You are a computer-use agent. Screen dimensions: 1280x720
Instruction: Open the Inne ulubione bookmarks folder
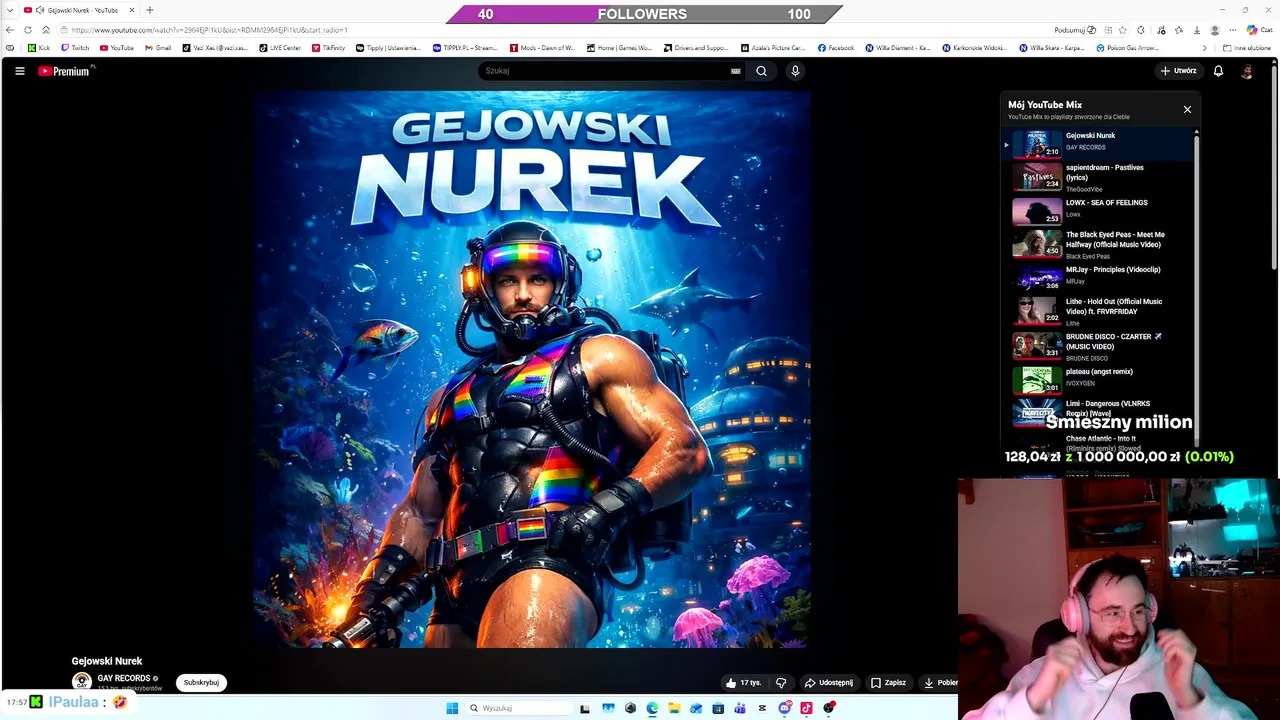click(1248, 48)
